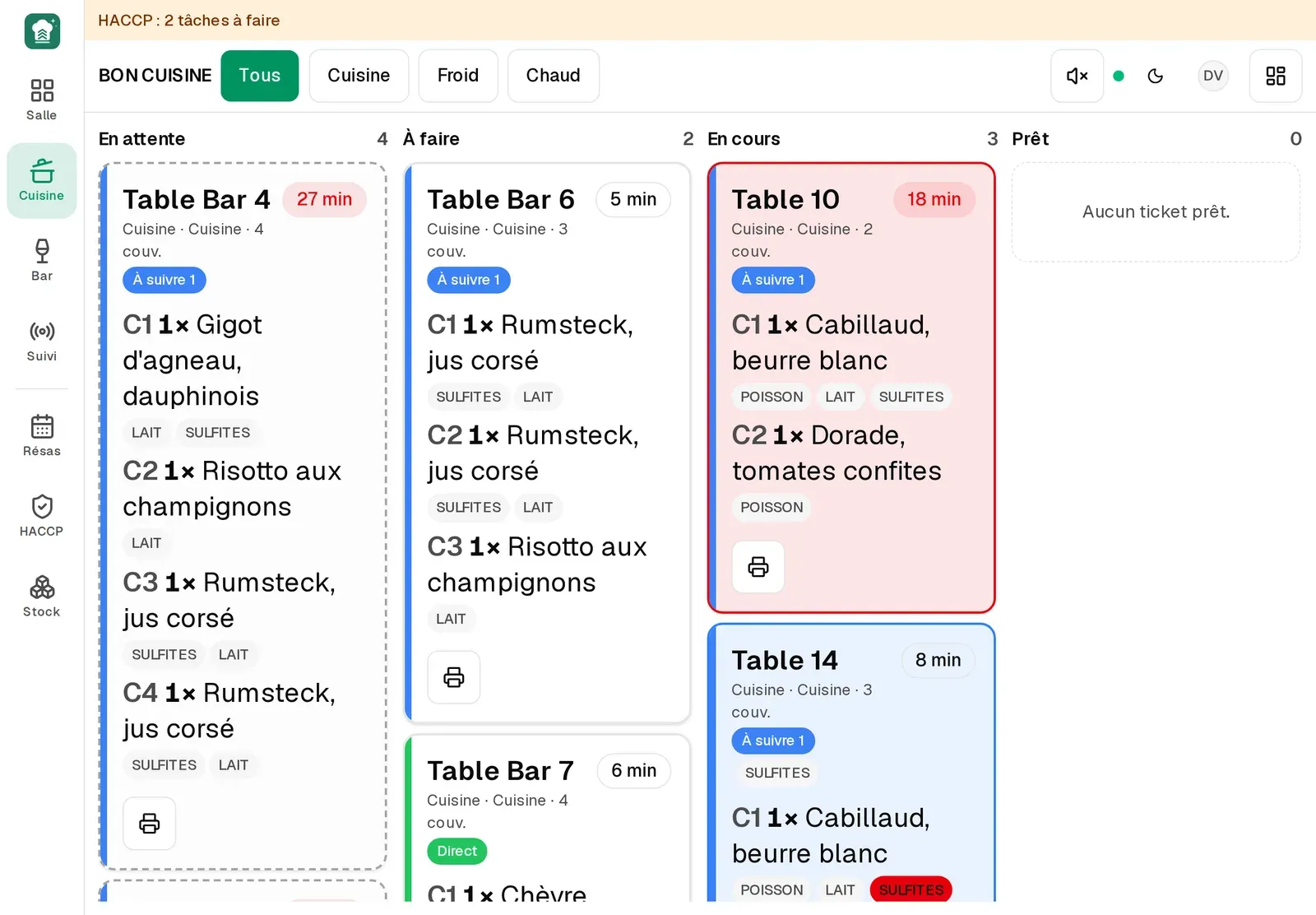Image resolution: width=1316 pixels, height=915 pixels.
Task: Open the Table 10 ticket title
Action: (785, 199)
